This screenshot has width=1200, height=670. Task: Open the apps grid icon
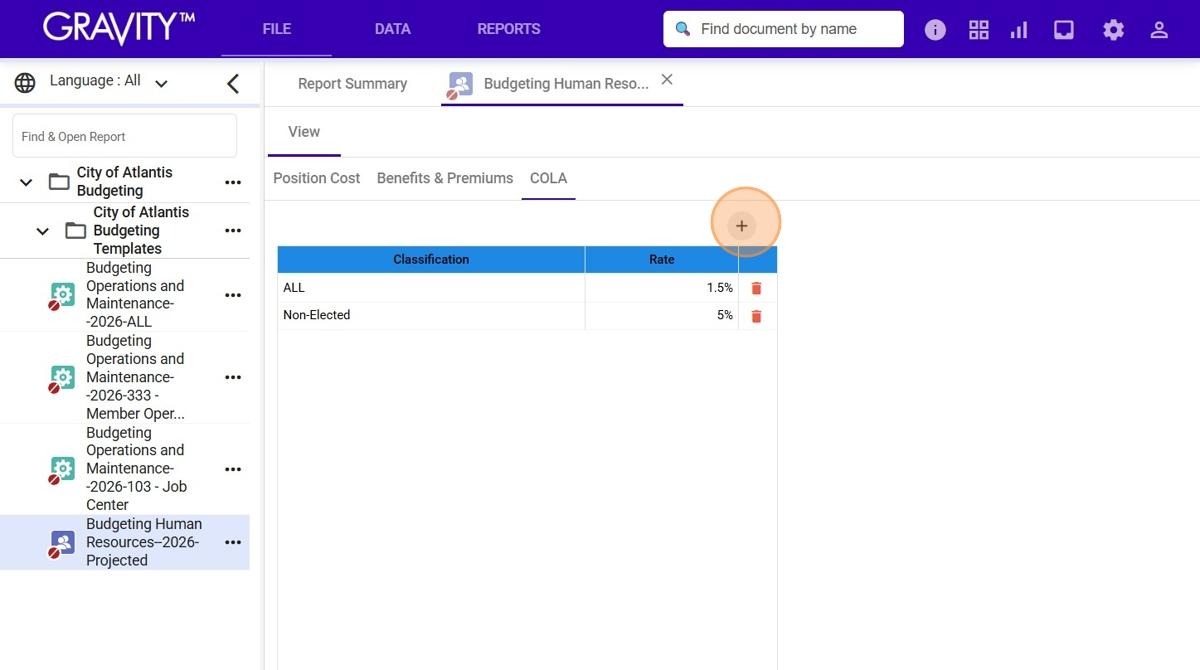click(x=979, y=30)
